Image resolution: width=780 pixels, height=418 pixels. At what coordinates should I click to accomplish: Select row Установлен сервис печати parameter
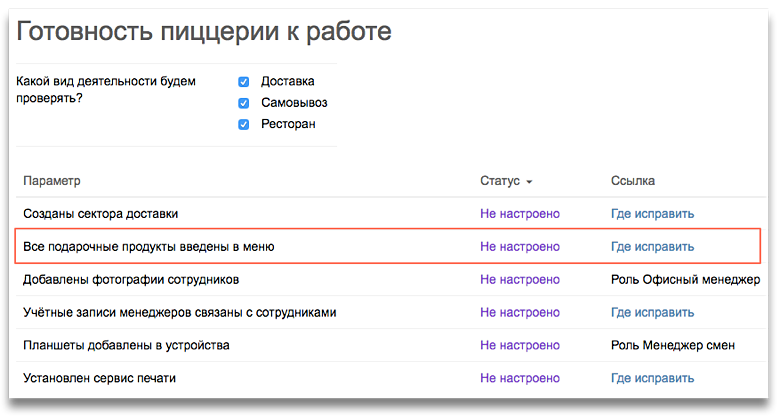(99, 378)
